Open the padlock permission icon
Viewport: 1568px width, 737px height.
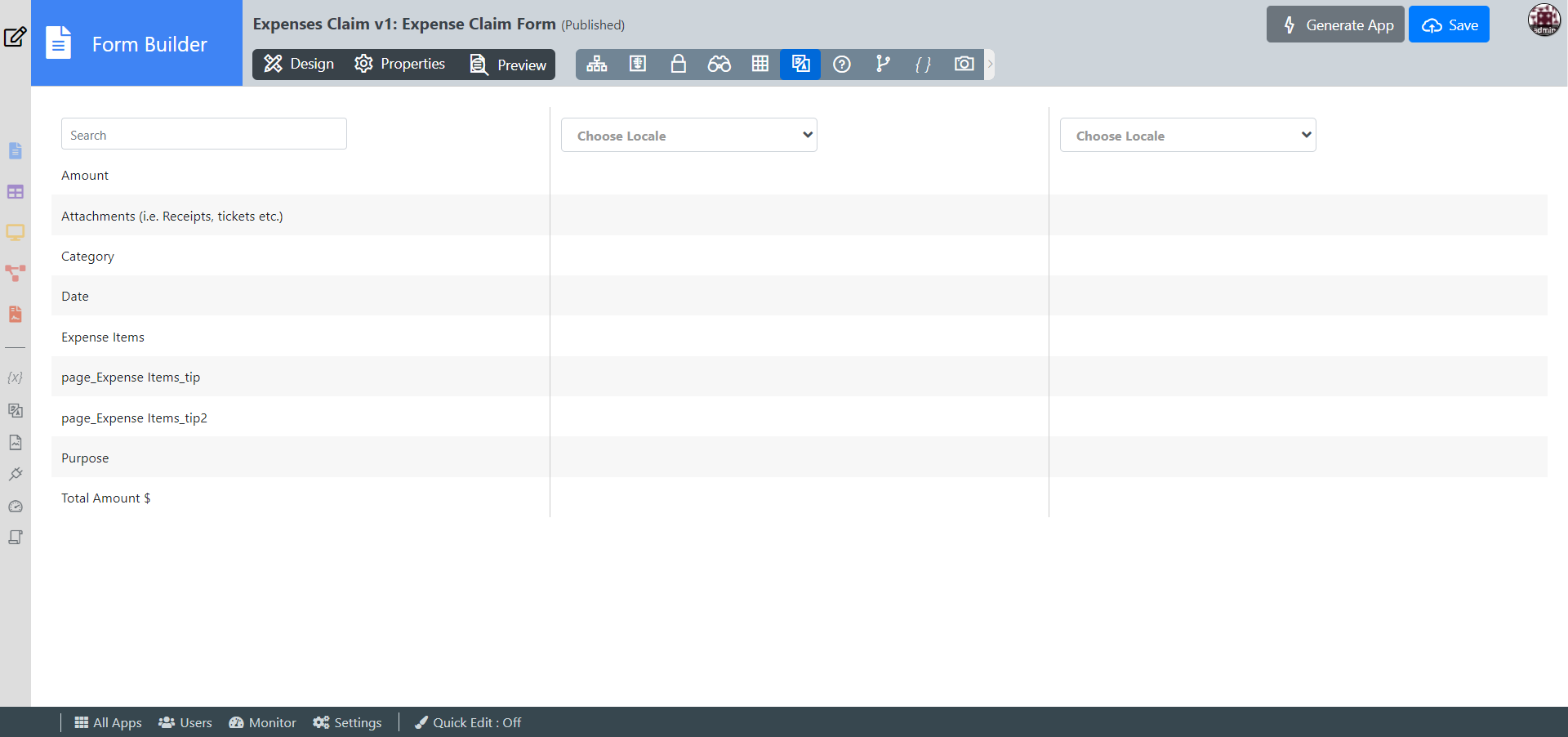coord(679,64)
